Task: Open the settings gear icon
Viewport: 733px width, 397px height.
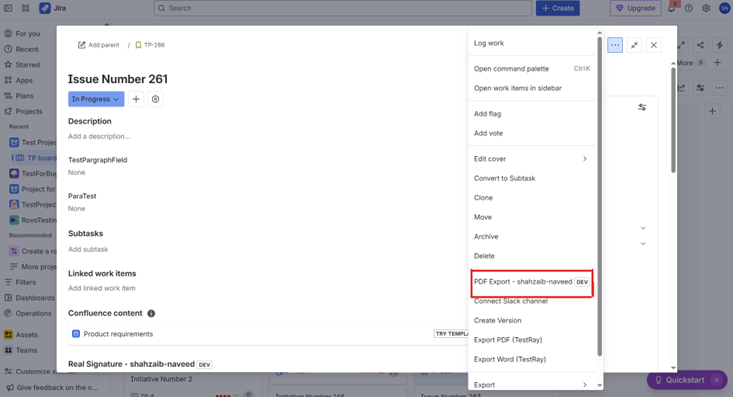Action: point(706,8)
